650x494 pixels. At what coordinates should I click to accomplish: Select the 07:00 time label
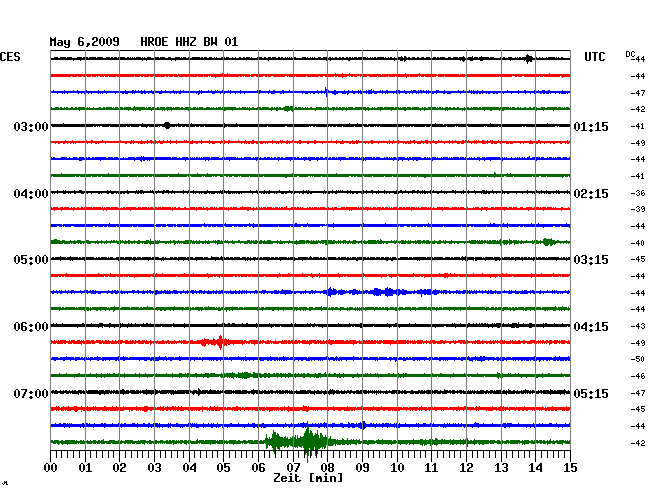pos(31,393)
